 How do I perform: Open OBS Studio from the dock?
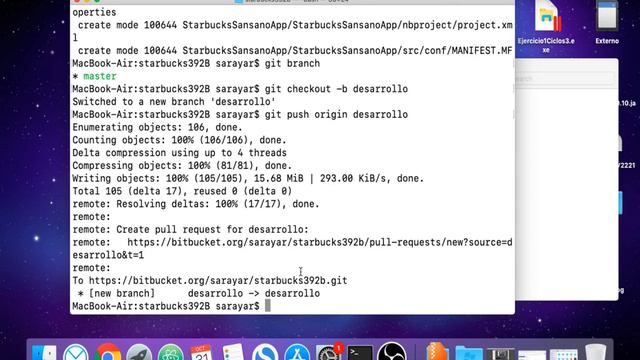click(391, 352)
